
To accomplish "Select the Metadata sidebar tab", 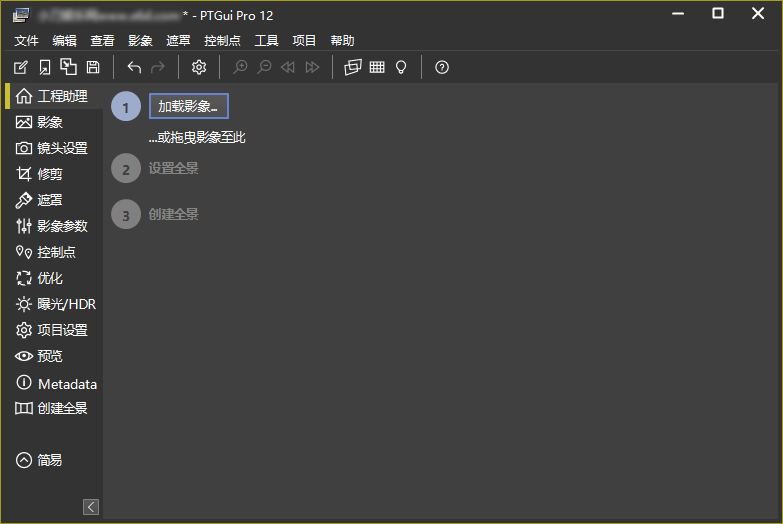I will (57, 384).
